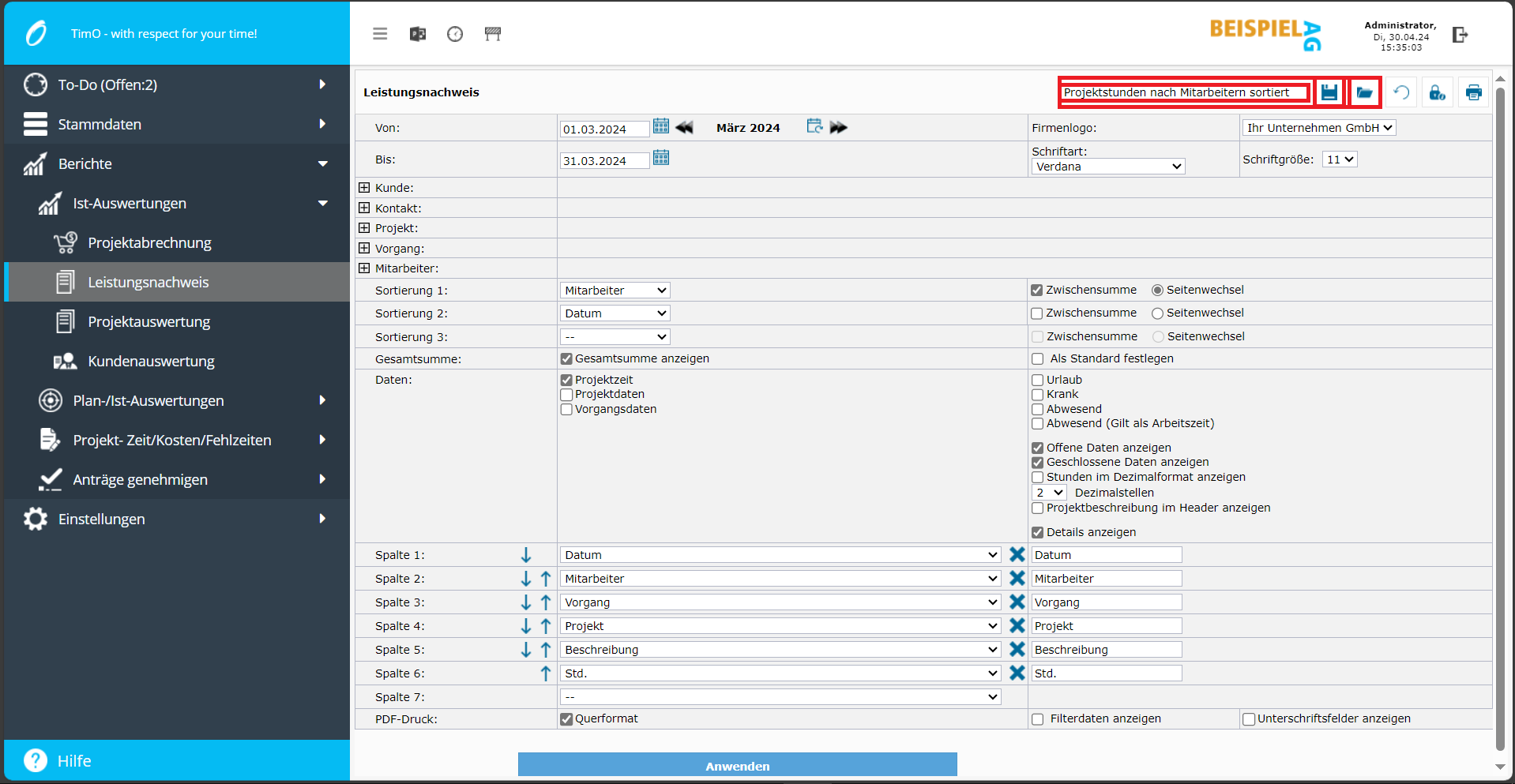Click the printer icon in the header
The image size is (1515, 784).
[1473, 93]
